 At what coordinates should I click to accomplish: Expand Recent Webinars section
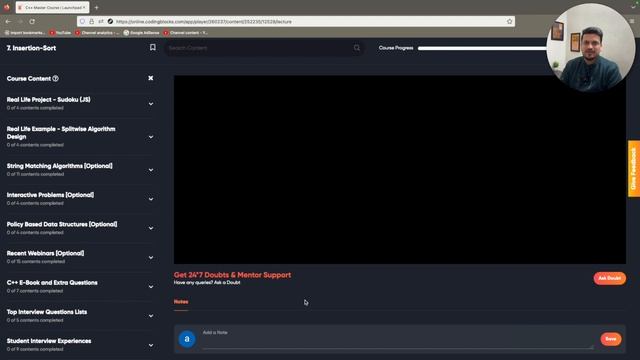coord(151,258)
